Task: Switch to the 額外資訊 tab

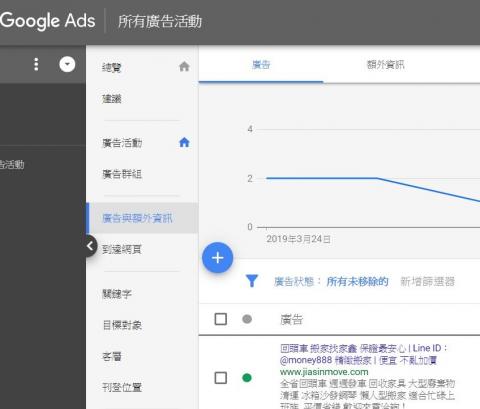Action: click(x=386, y=65)
